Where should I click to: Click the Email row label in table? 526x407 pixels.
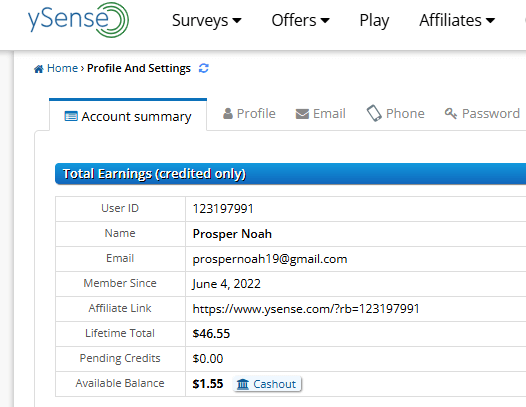tap(120, 258)
